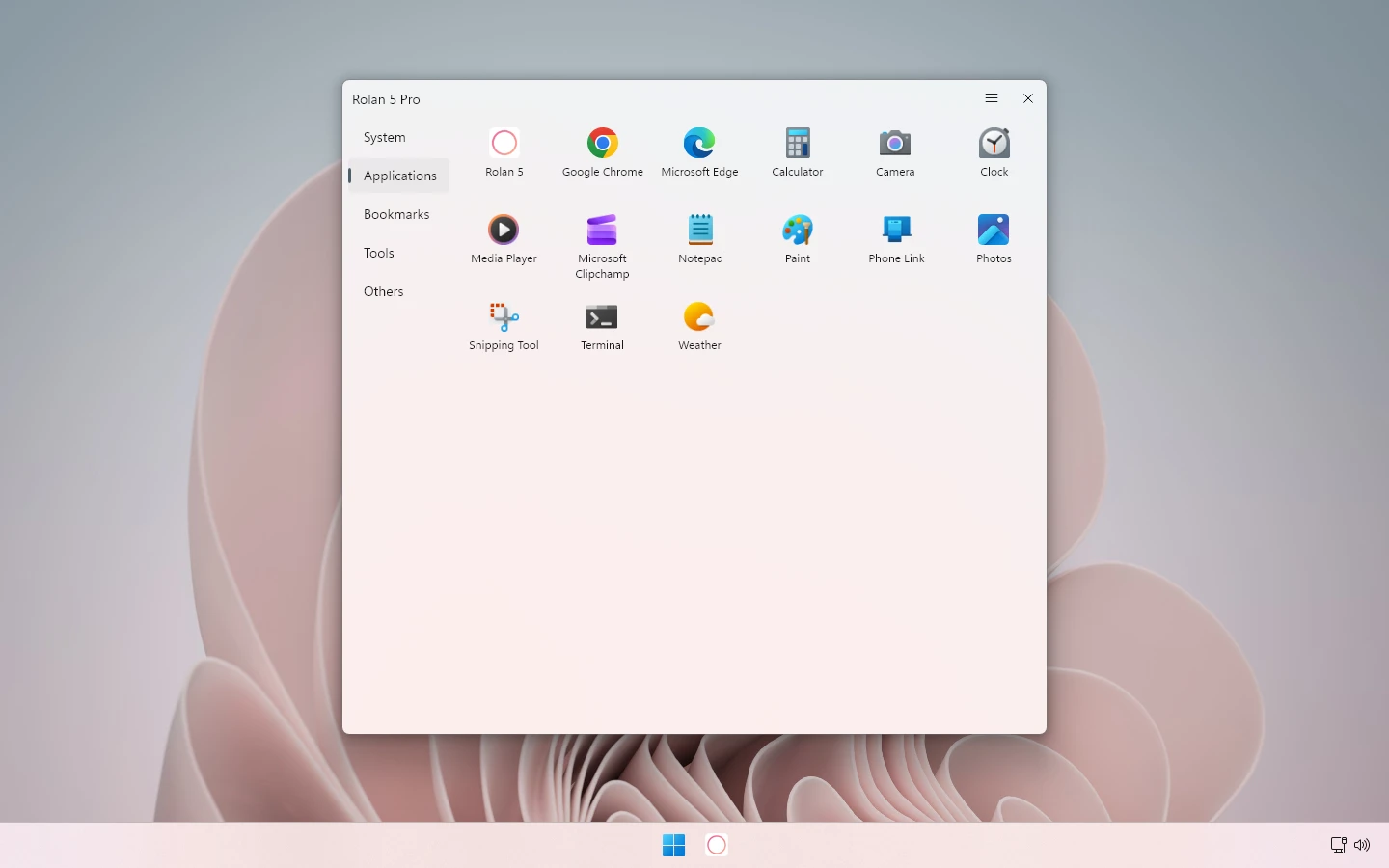1389x868 pixels.
Task: Open Phone Link shortcut
Action: coord(896,239)
